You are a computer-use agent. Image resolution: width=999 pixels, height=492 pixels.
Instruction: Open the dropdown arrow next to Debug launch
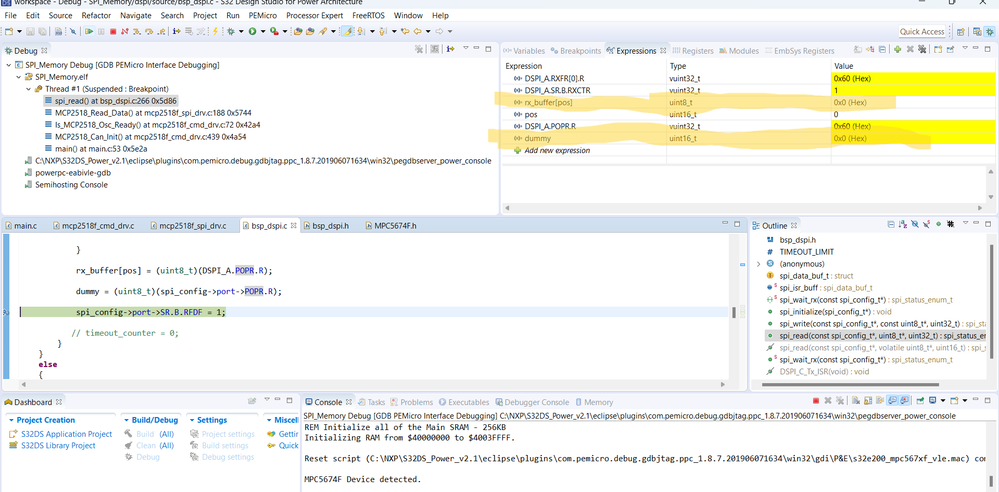tap(241, 31)
